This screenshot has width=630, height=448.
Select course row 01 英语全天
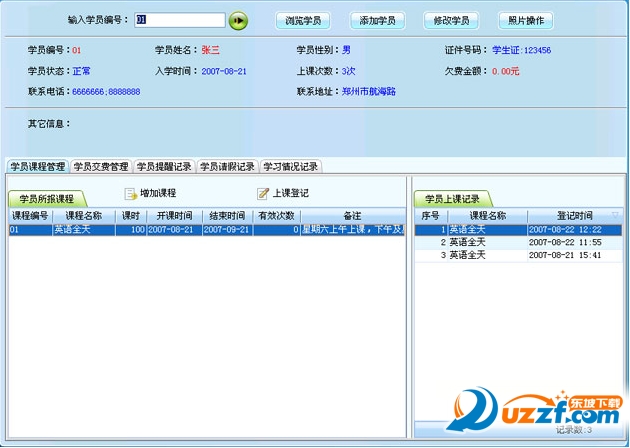pyautogui.click(x=150, y=230)
